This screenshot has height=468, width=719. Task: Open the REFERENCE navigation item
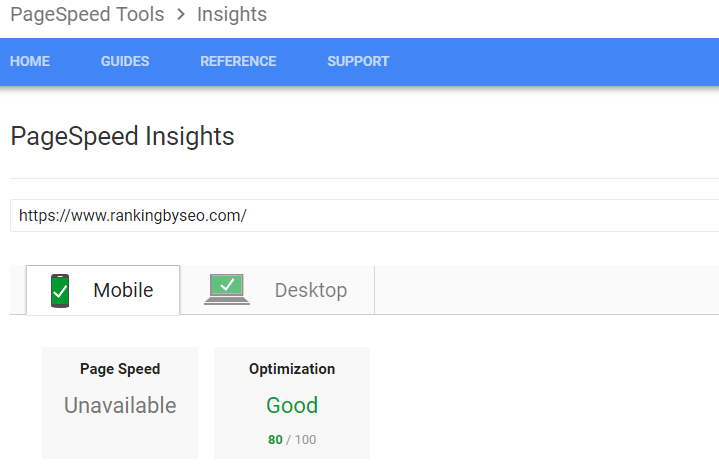pos(238,61)
